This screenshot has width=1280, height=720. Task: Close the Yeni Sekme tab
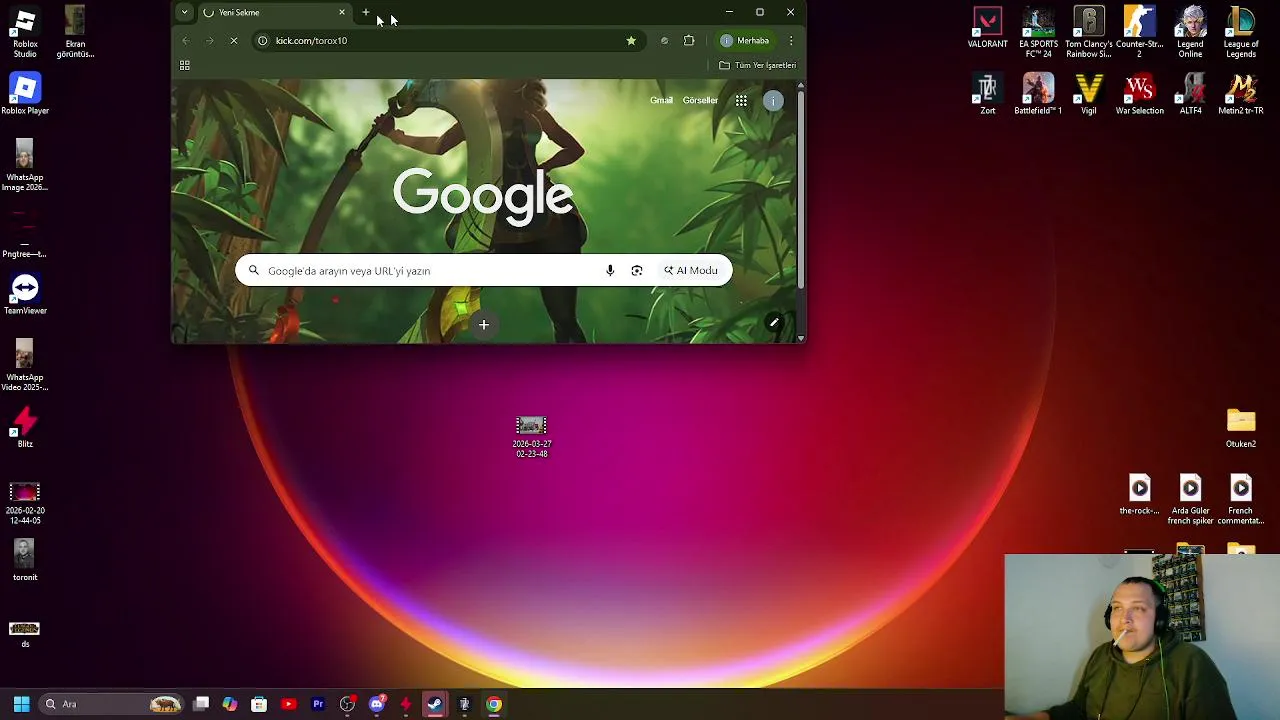(342, 12)
